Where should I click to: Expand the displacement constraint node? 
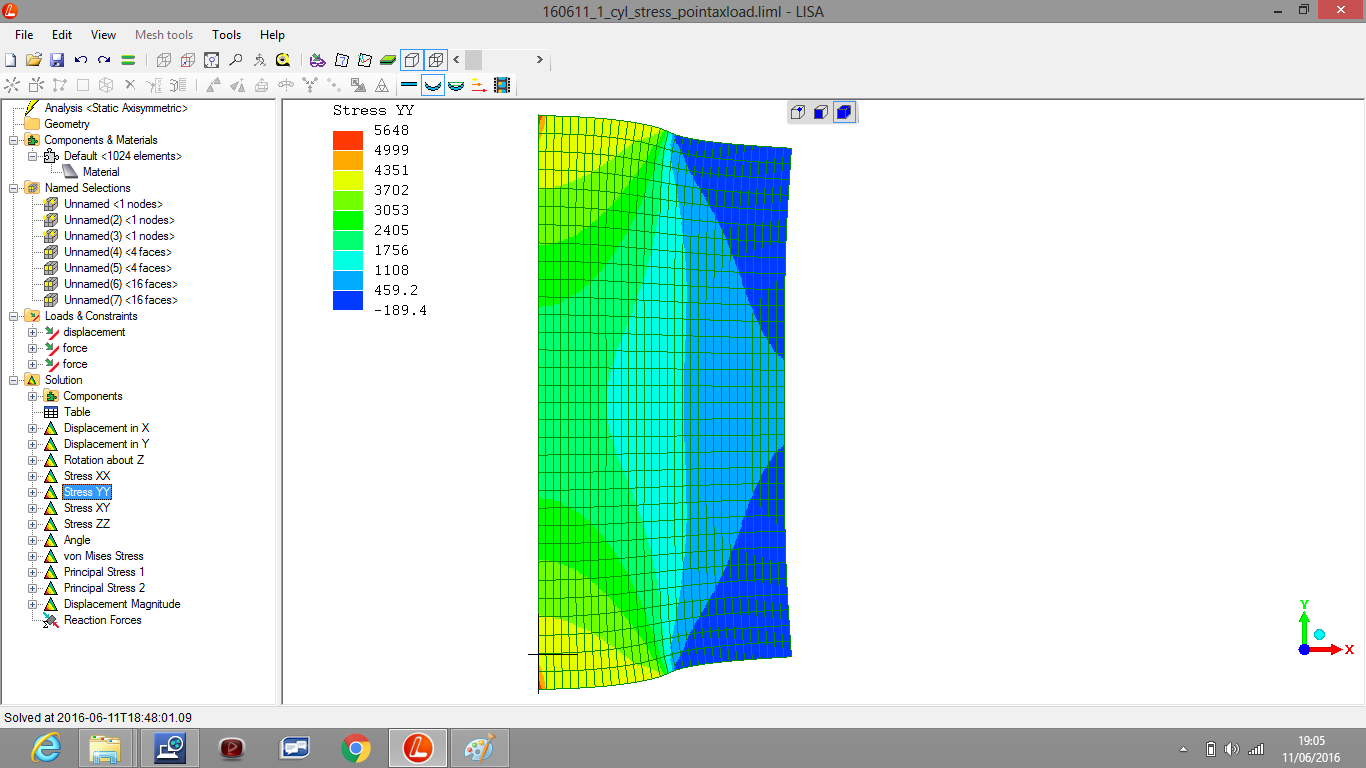coord(32,332)
